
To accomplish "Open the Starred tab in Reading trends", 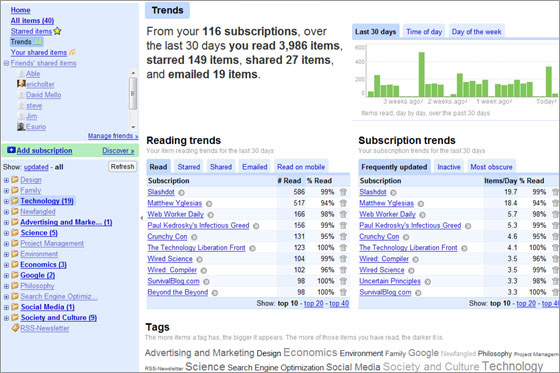I will point(189,166).
